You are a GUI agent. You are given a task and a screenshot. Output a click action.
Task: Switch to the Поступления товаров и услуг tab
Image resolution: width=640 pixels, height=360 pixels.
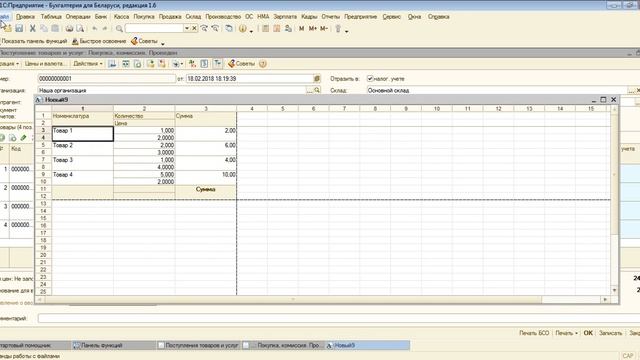coord(199,345)
